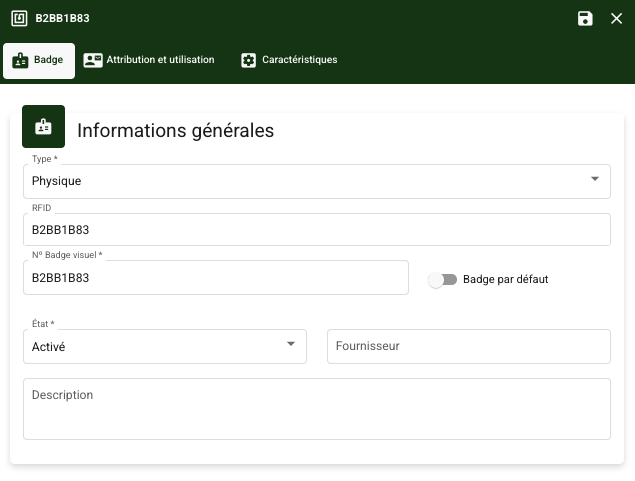Close the badge editing dialog
Viewport: 635px width, 481px height.
pos(616,18)
